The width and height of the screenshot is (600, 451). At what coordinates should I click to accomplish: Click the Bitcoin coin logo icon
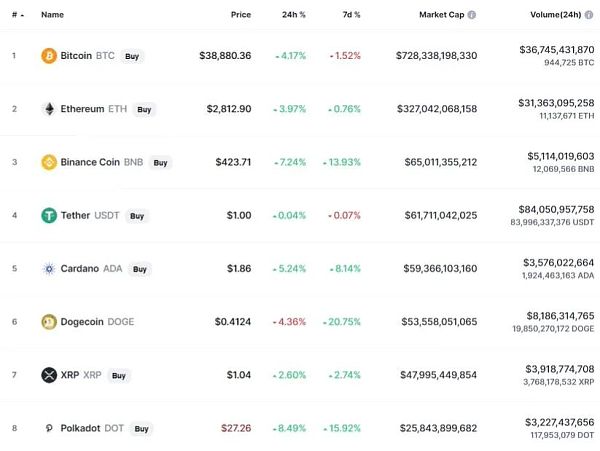(x=48, y=56)
